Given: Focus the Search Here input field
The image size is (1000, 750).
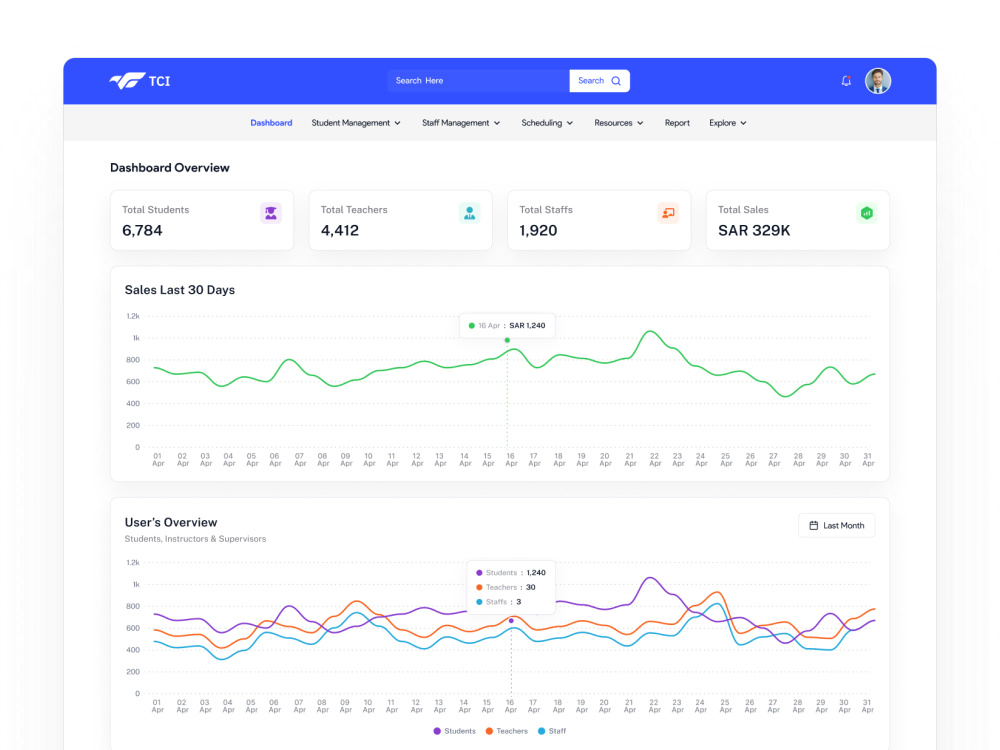Looking at the screenshot, I should pos(478,81).
